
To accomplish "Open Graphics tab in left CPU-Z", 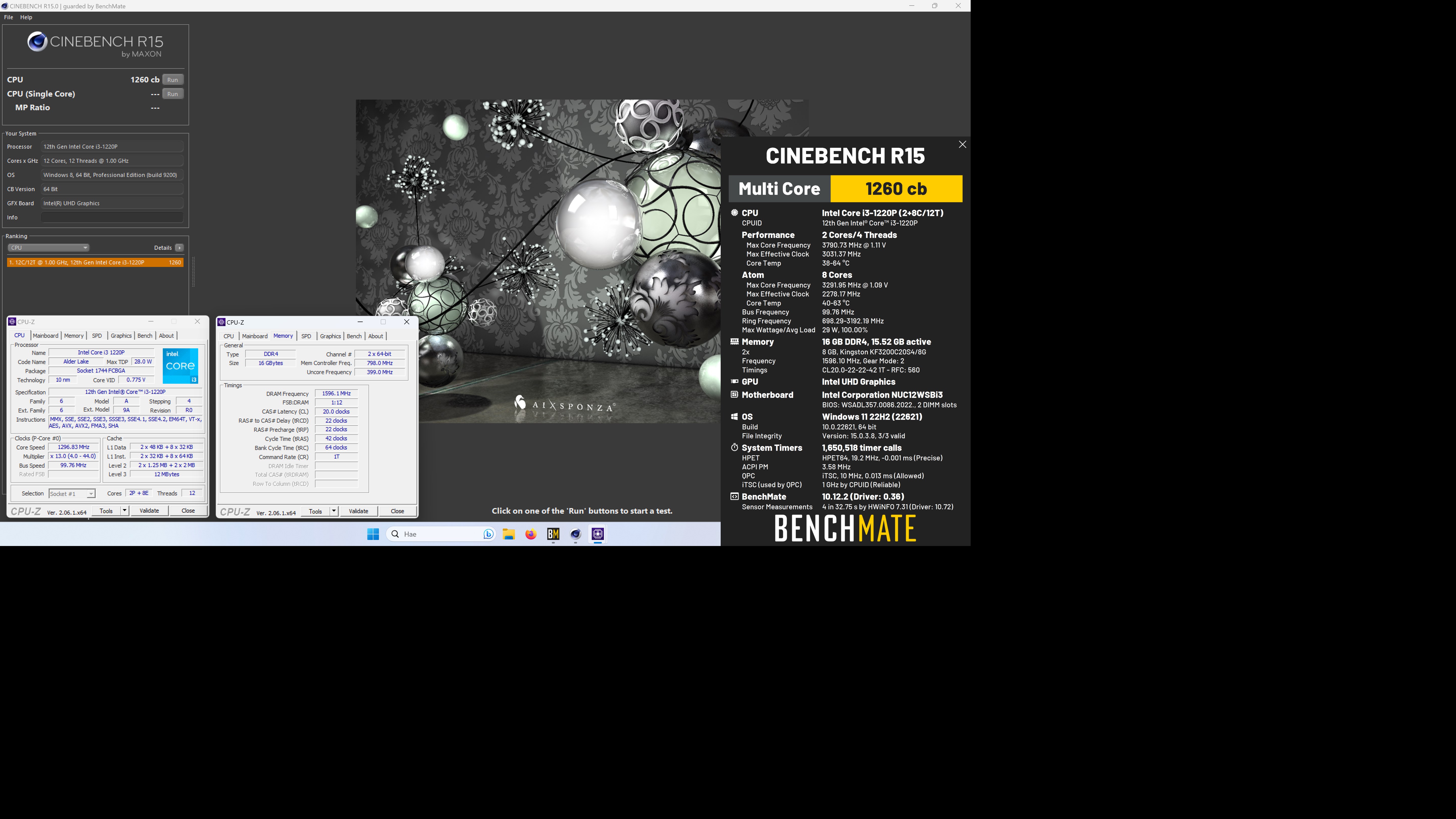I will 121,336.
